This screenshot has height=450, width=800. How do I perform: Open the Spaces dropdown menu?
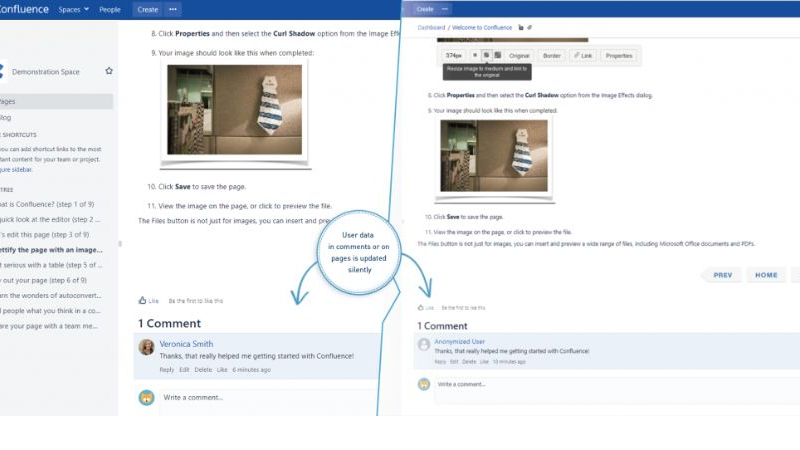point(73,9)
